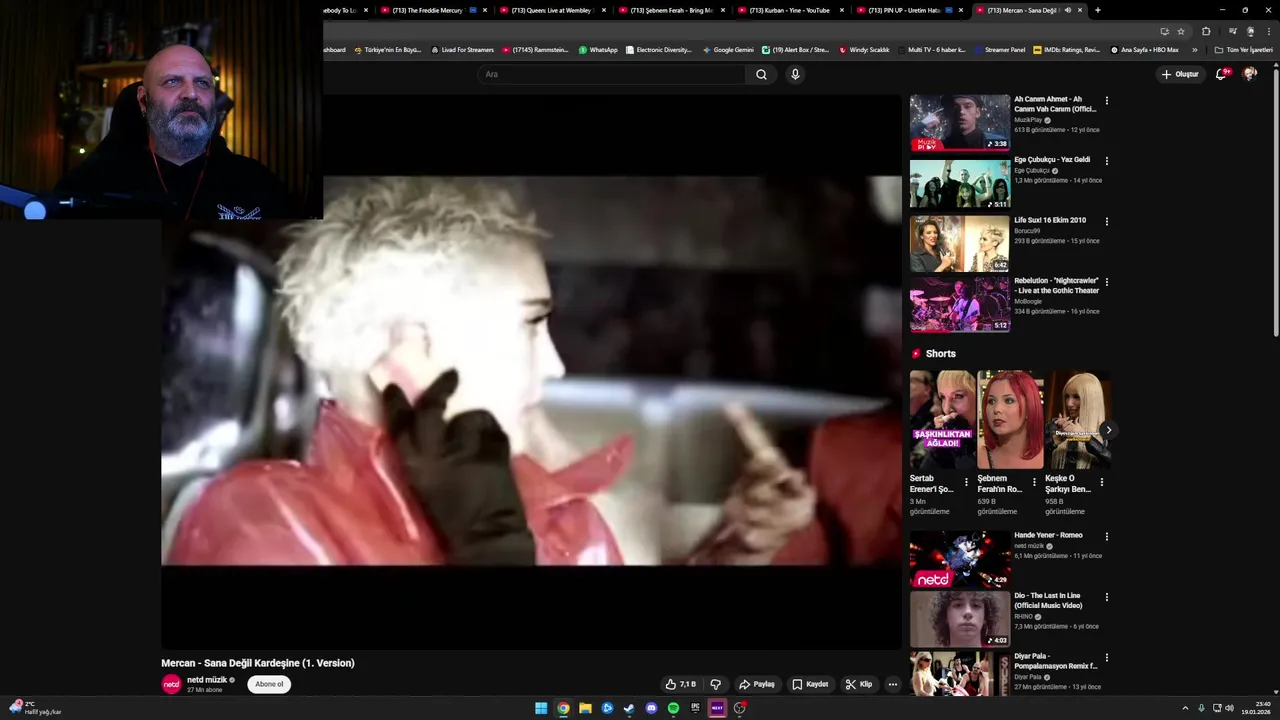Open the Streamer Panel bookmark
Viewport: 1280px width, 720px height.
click(x=999, y=50)
